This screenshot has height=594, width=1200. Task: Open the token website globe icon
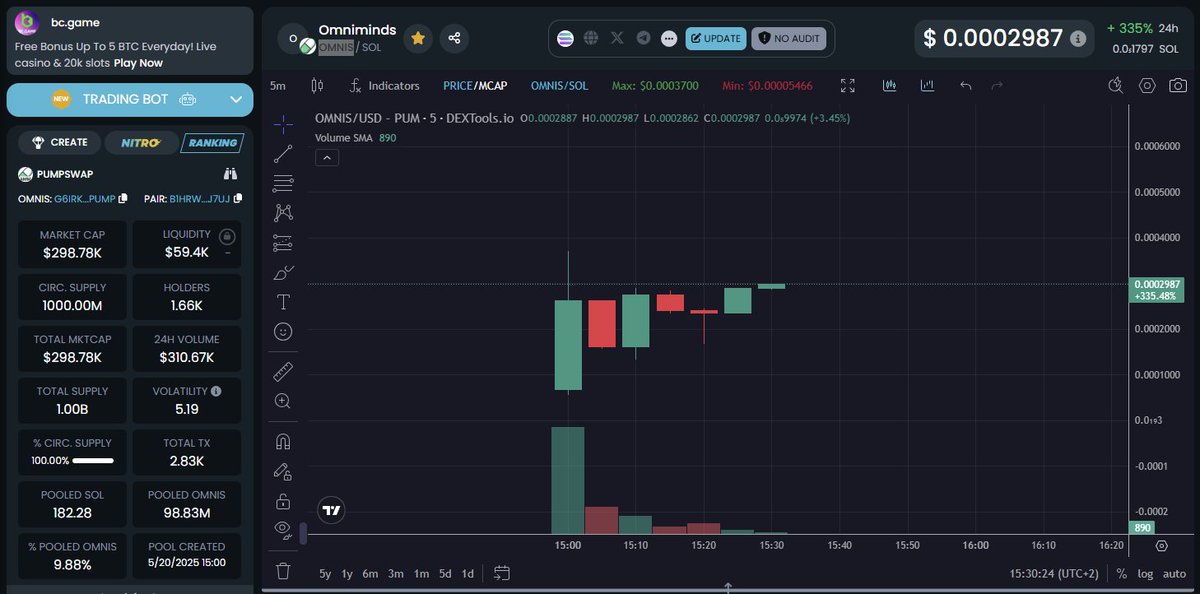click(x=591, y=38)
